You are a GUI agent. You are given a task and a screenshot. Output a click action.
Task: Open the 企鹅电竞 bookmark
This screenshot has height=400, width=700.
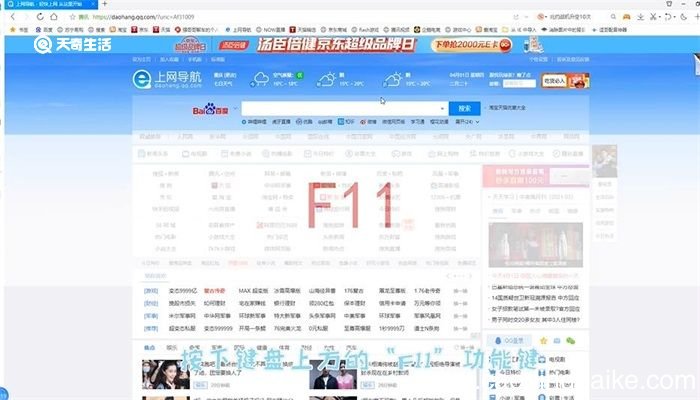(427, 29)
